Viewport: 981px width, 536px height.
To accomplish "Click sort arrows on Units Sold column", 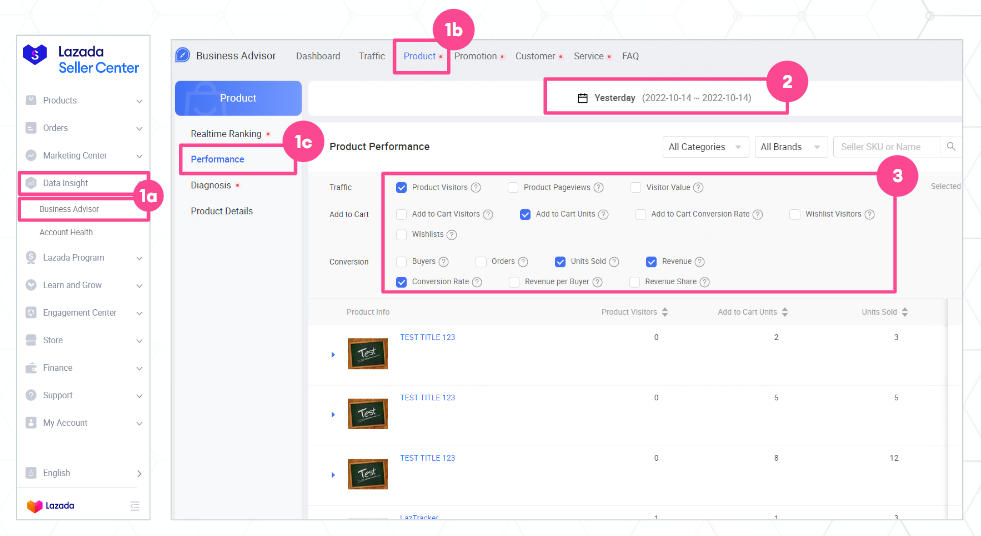I will (905, 312).
